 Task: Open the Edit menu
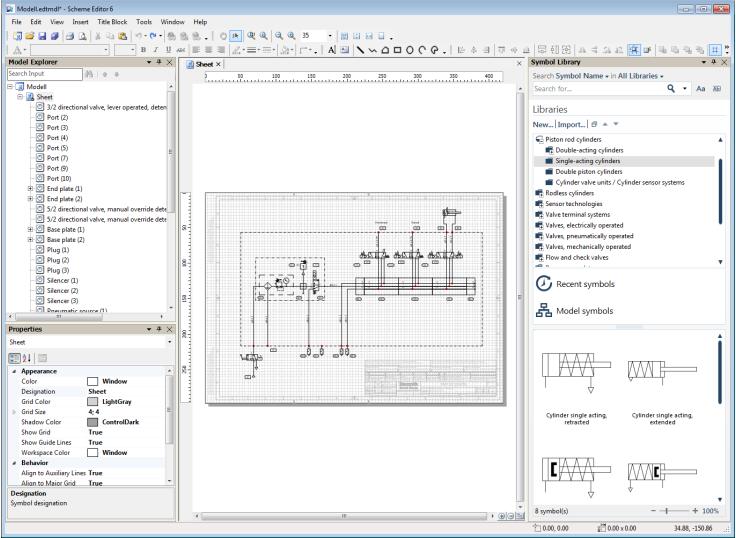tap(36, 22)
